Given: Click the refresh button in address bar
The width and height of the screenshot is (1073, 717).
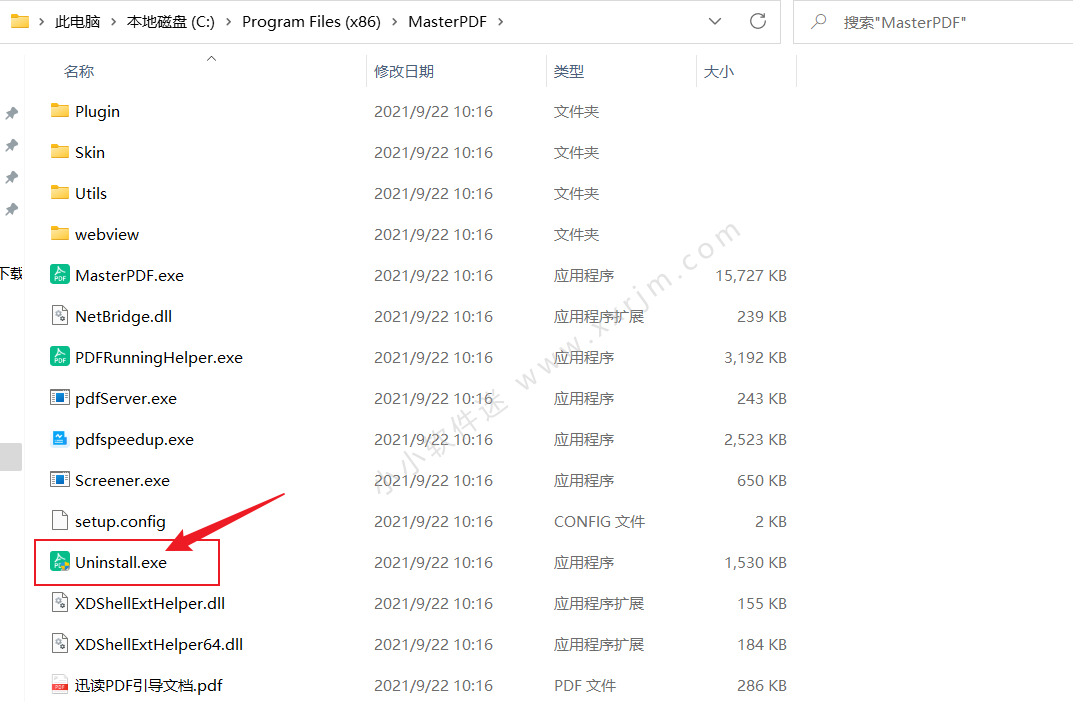Looking at the screenshot, I should click(758, 21).
